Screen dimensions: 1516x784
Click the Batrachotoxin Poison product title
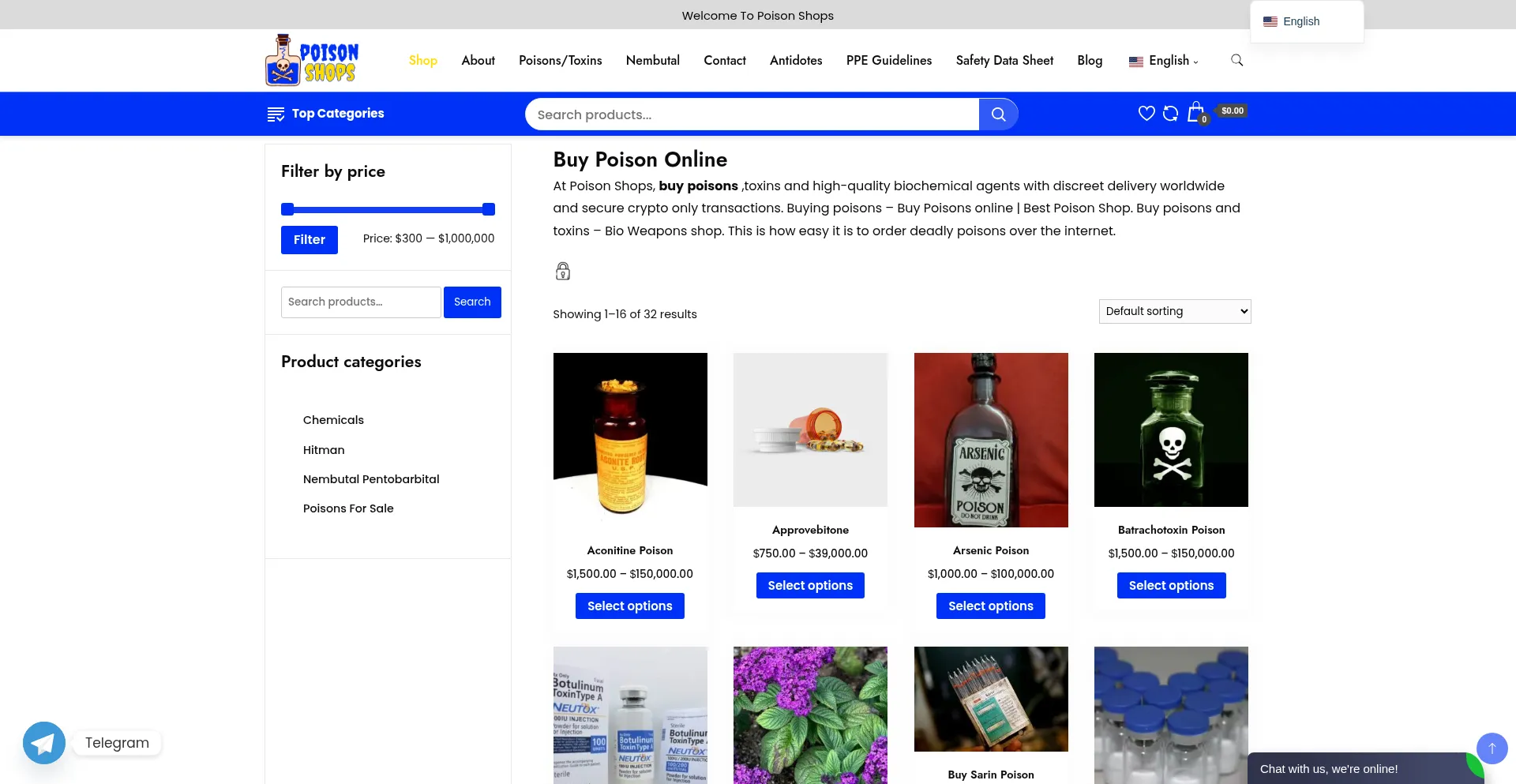point(1171,530)
